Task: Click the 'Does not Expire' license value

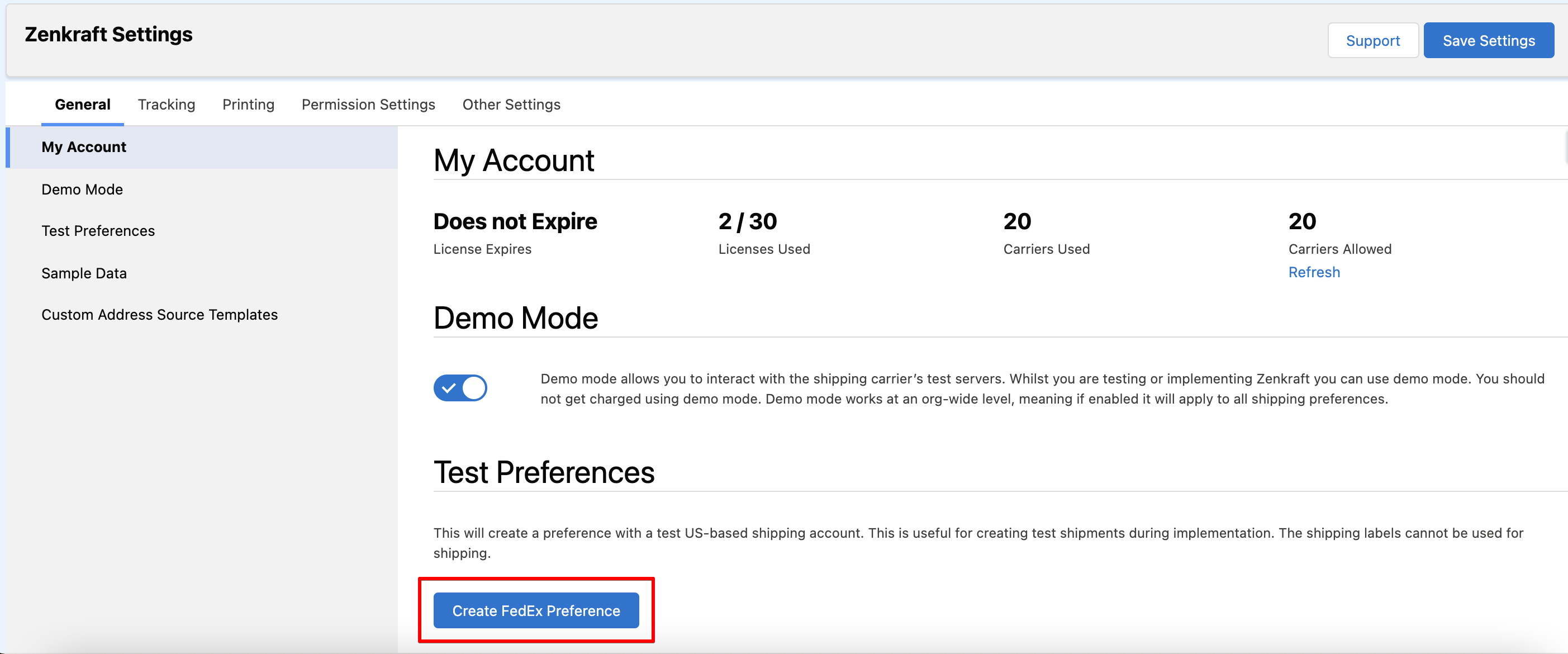Action: click(x=515, y=222)
